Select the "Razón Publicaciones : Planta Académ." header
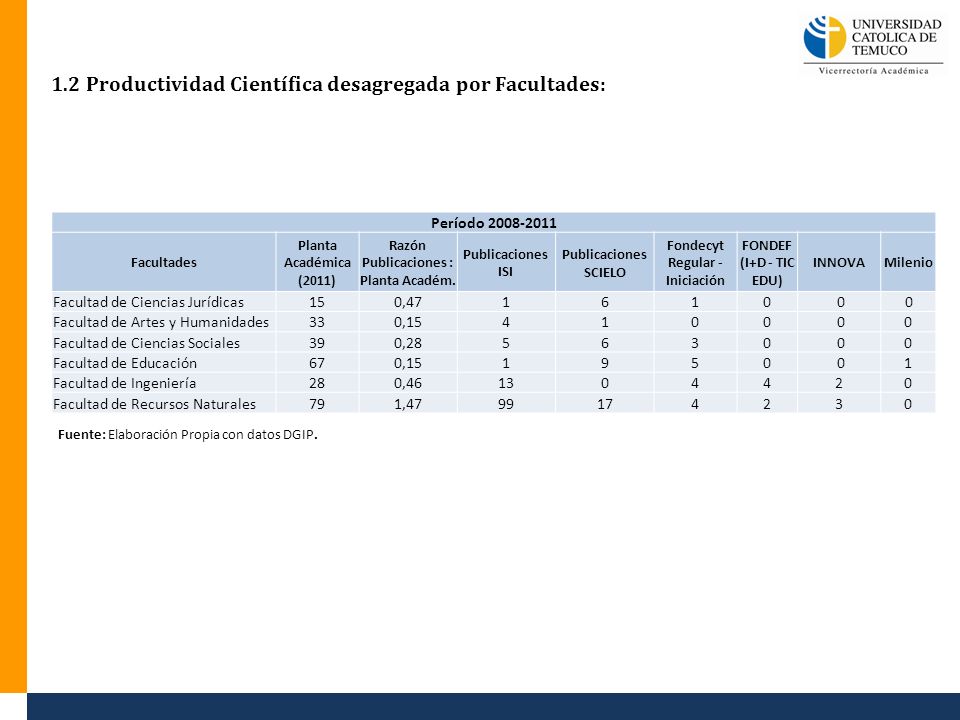960x720 pixels. click(x=408, y=263)
